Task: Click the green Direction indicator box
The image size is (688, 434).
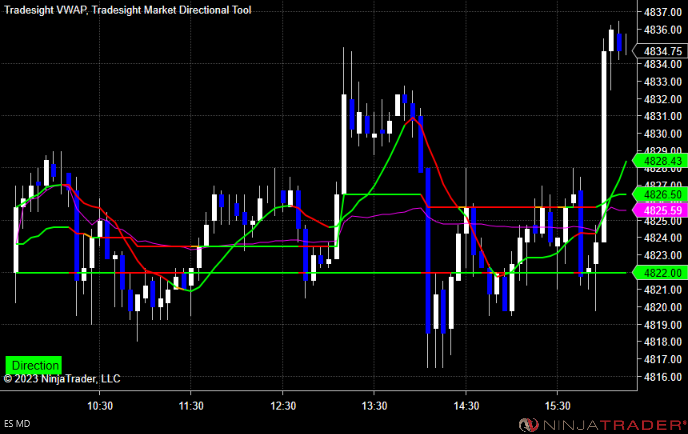Action: tap(33, 365)
